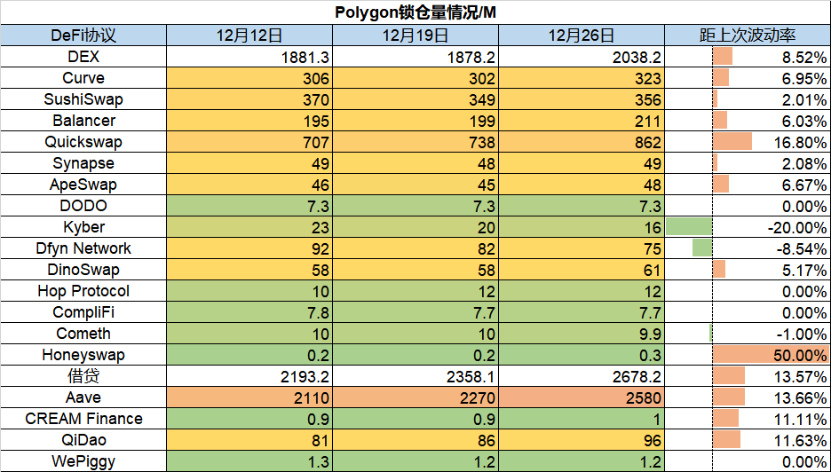Click the 'Balancer' protocol cell
Image resolution: width=831 pixels, height=473 pixels.
(x=83, y=120)
